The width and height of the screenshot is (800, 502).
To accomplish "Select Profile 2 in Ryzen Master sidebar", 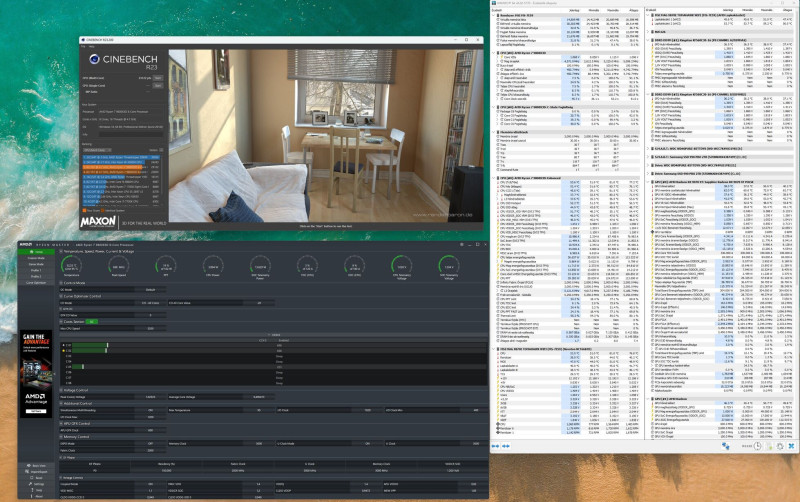I will coord(36,277).
